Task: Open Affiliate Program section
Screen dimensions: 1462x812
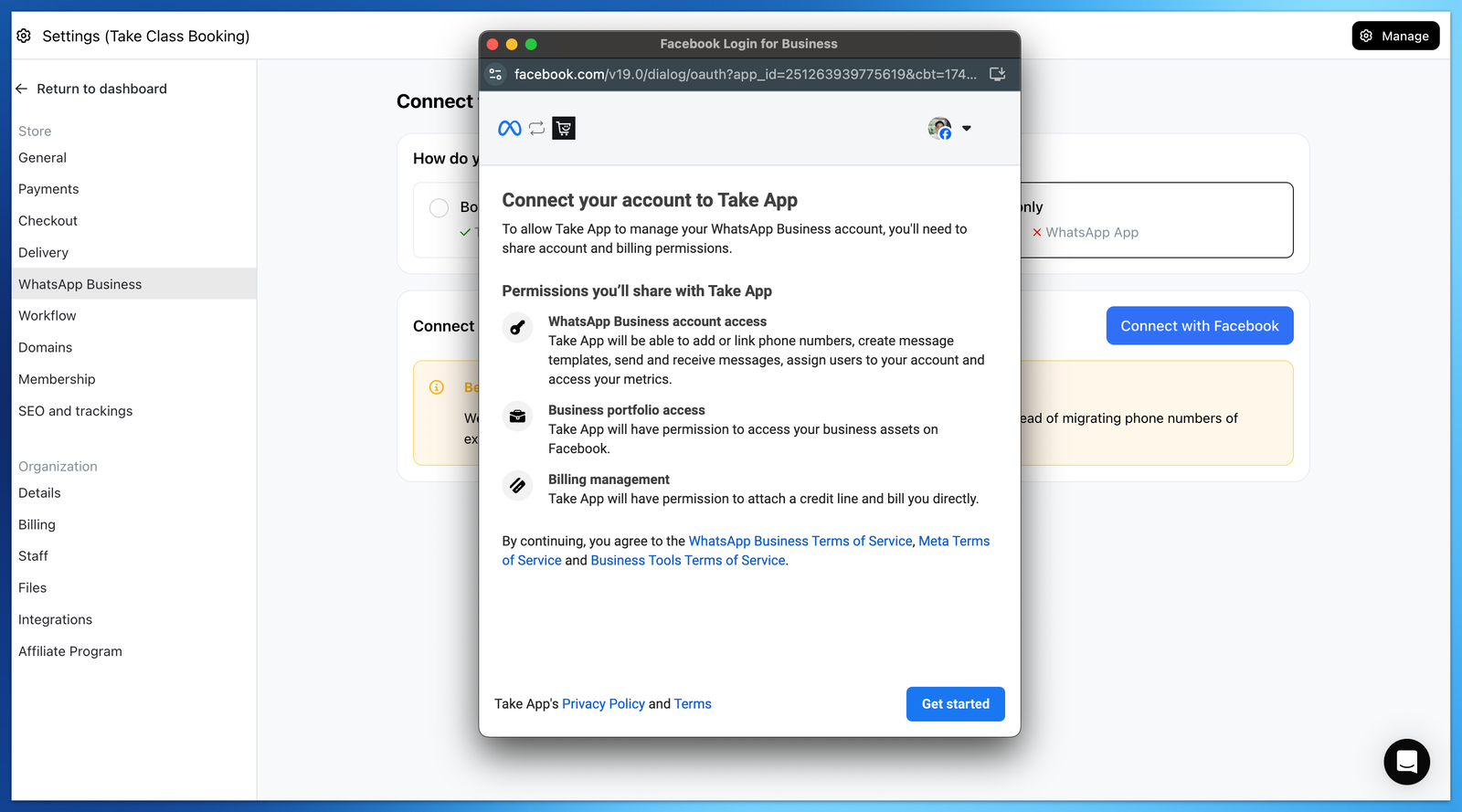Action: 70,651
